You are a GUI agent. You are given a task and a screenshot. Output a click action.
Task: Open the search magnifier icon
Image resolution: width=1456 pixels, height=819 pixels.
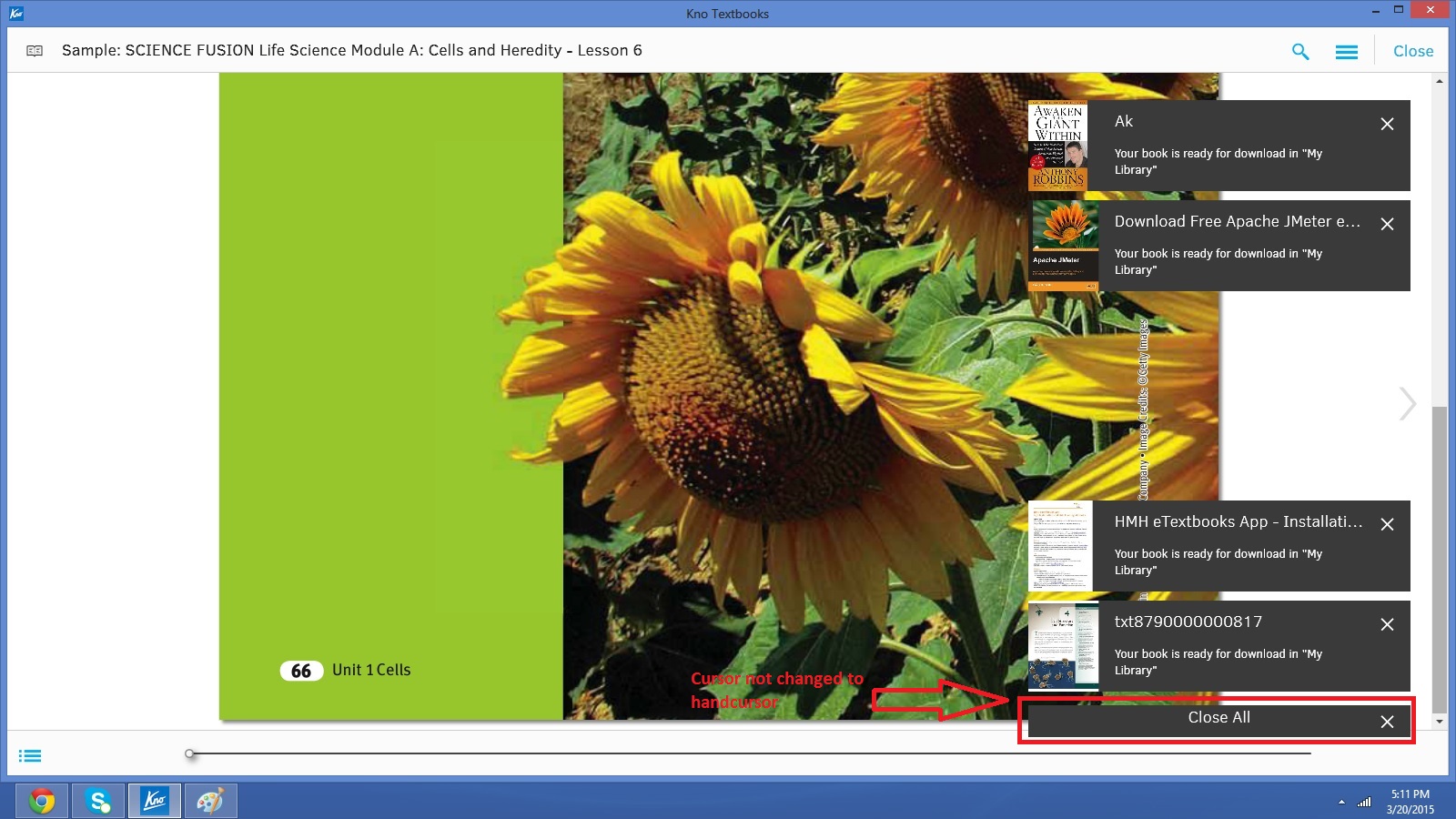pyautogui.click(x=1300, y=52)
